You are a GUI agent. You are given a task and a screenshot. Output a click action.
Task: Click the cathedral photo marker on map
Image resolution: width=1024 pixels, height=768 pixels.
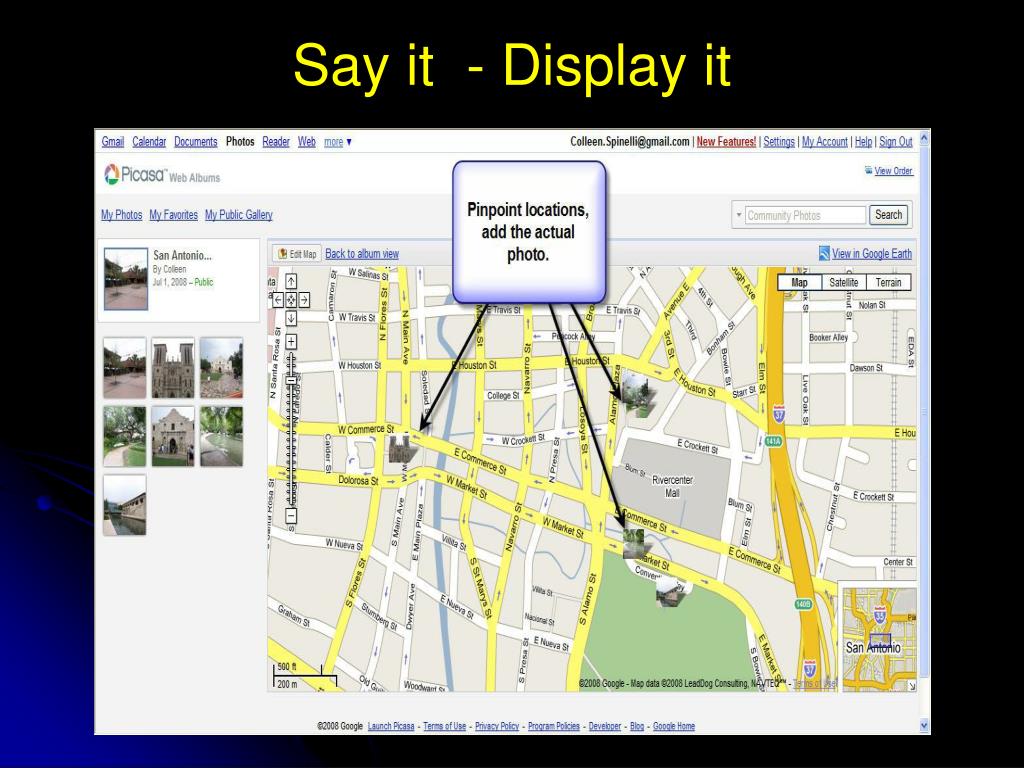[x=402, y=449]
